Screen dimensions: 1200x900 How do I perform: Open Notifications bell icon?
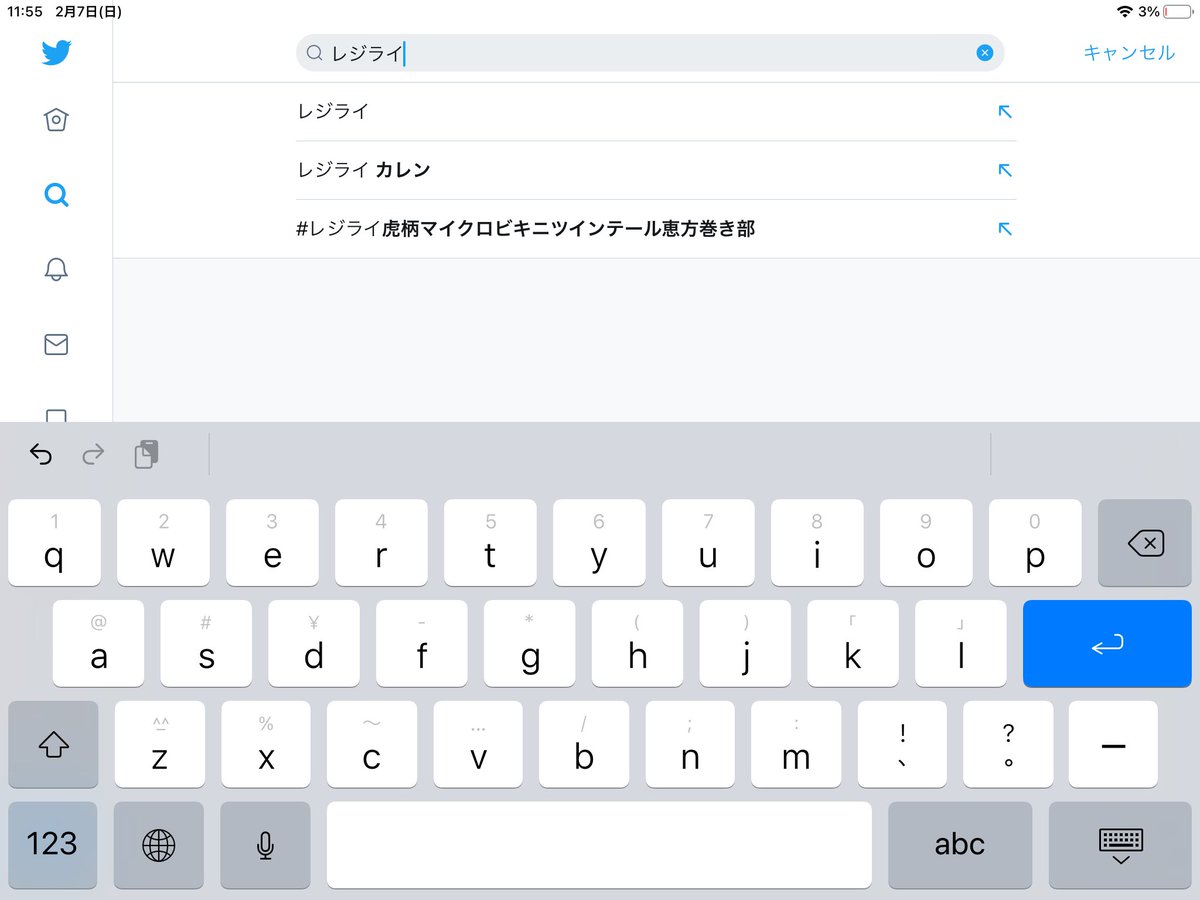(56, 269)
